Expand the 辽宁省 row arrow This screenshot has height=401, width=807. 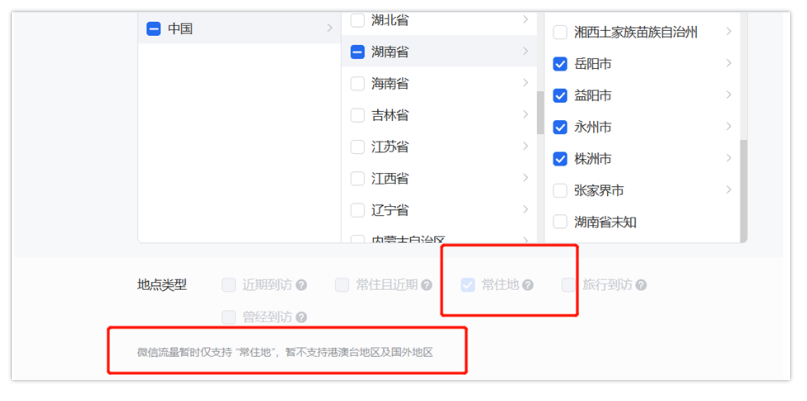point(525,210)
